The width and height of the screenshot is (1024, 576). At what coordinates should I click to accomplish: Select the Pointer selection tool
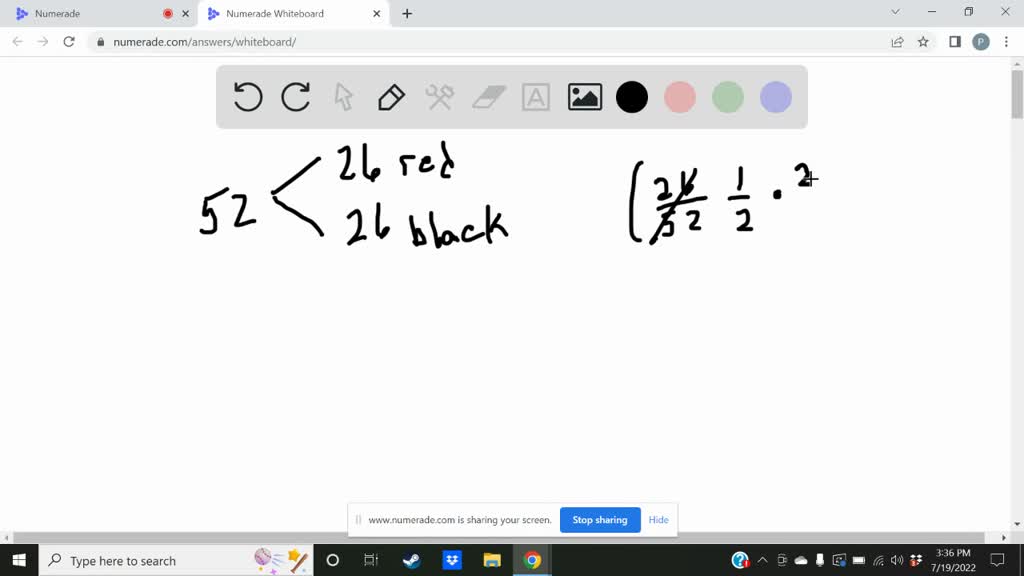[x=343, y=96]
